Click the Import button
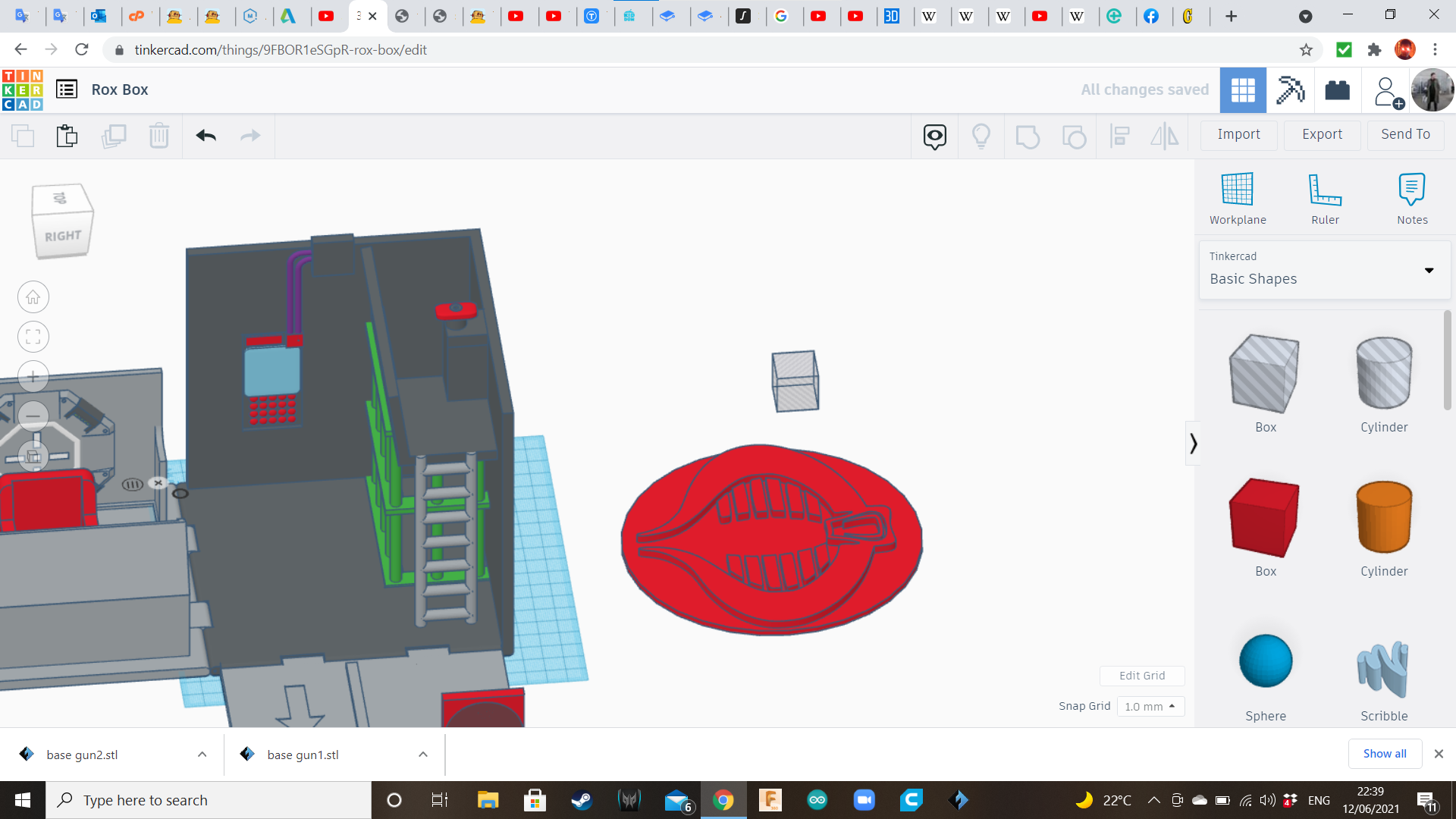Screen dimensions: 1456x819 click(x=1238, y=134)
